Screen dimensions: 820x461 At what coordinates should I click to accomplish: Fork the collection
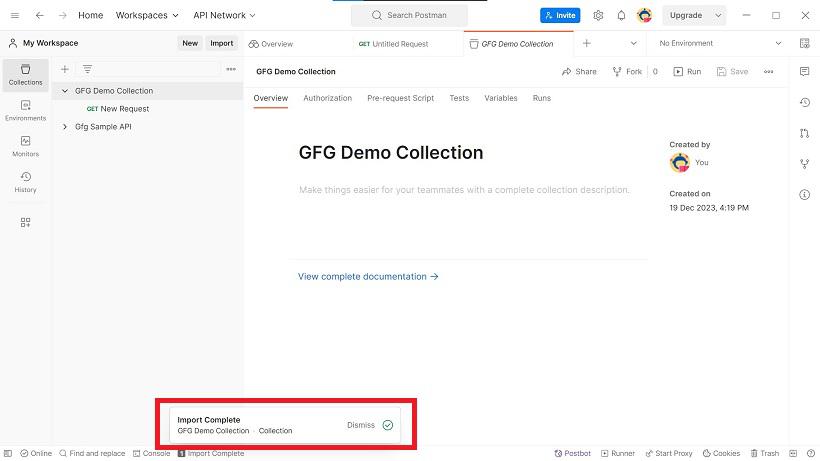click(x=627, y=72)
